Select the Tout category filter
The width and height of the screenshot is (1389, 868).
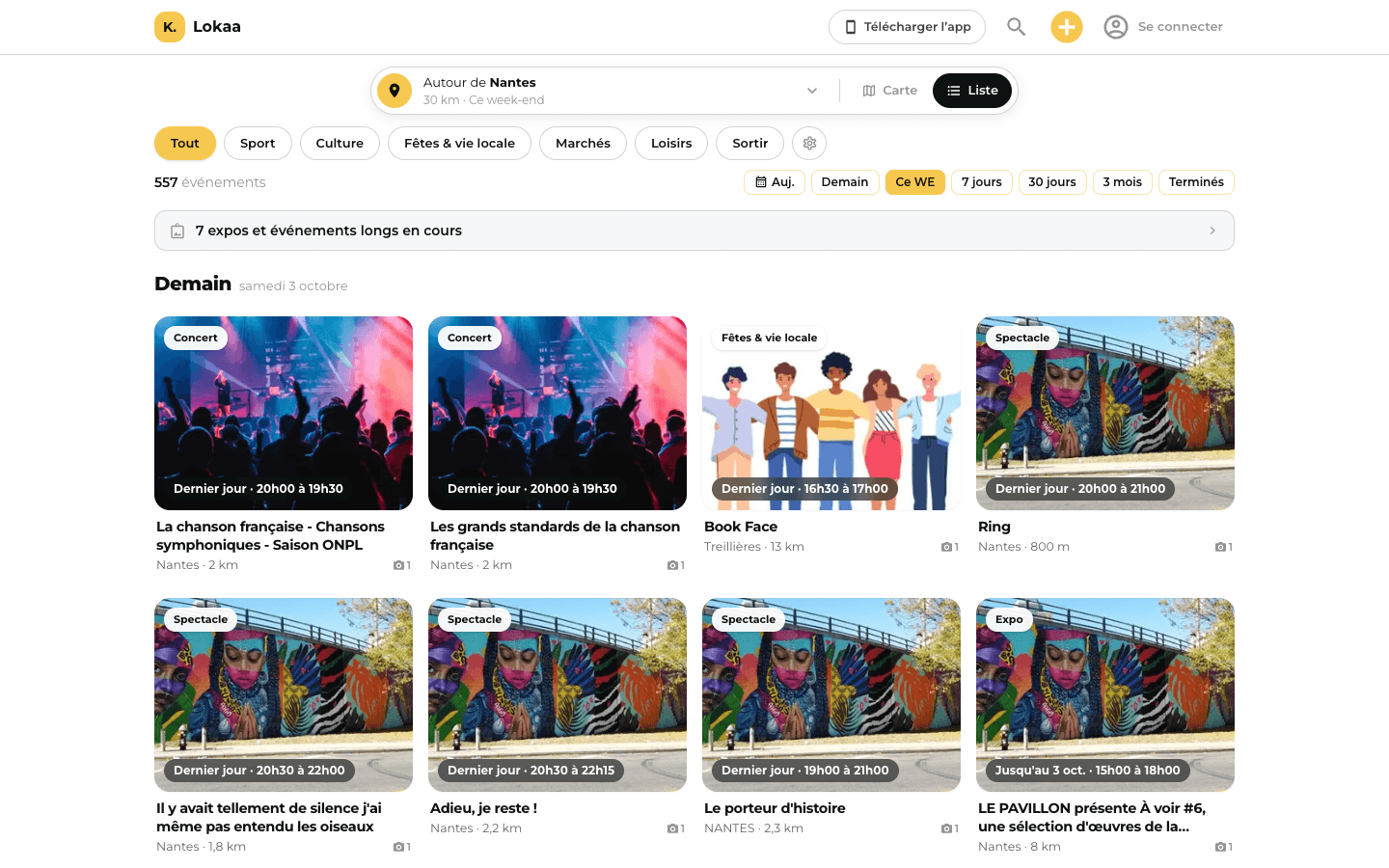(185, 144)
